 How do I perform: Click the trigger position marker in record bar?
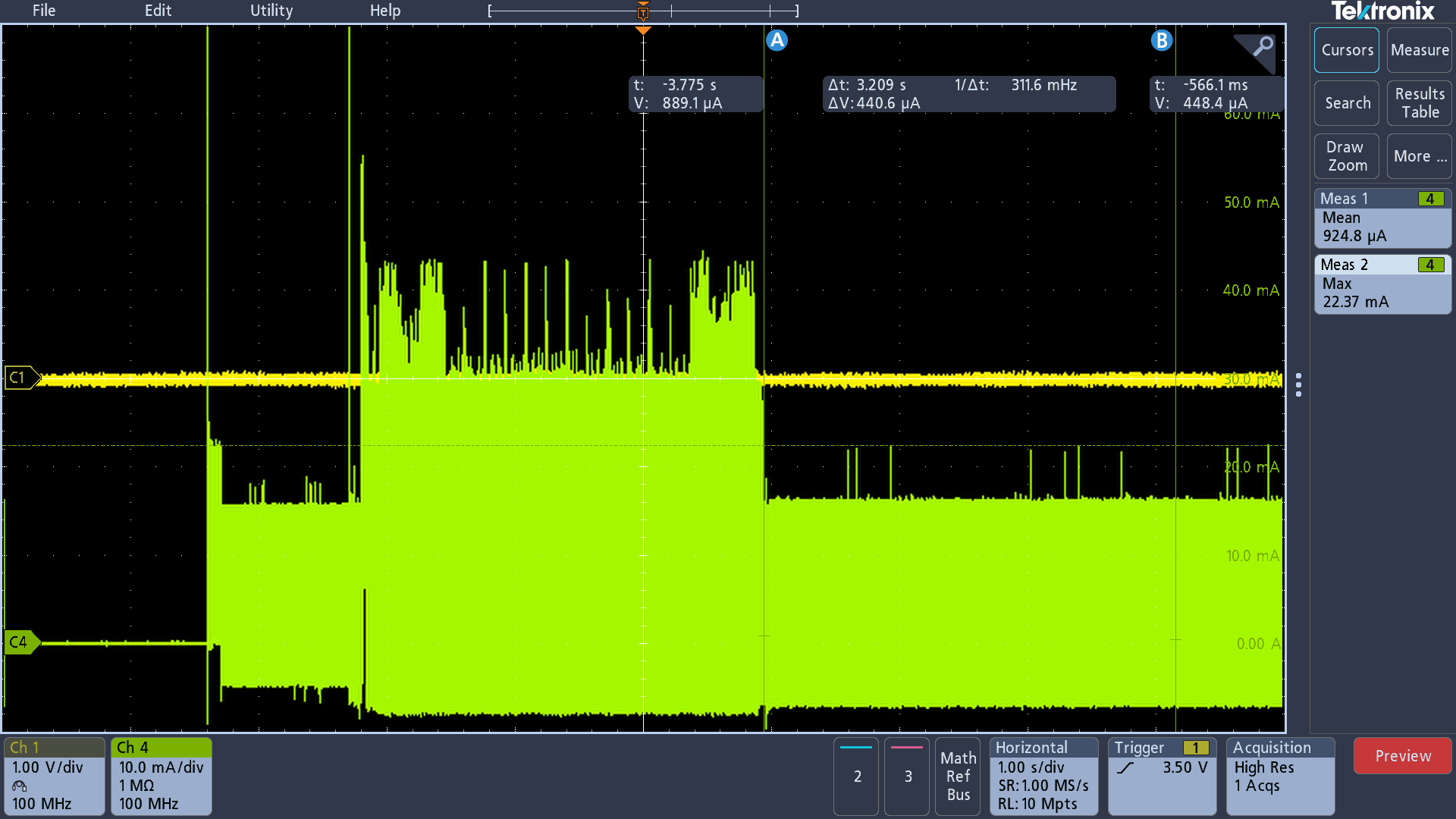tap(643, 11)
